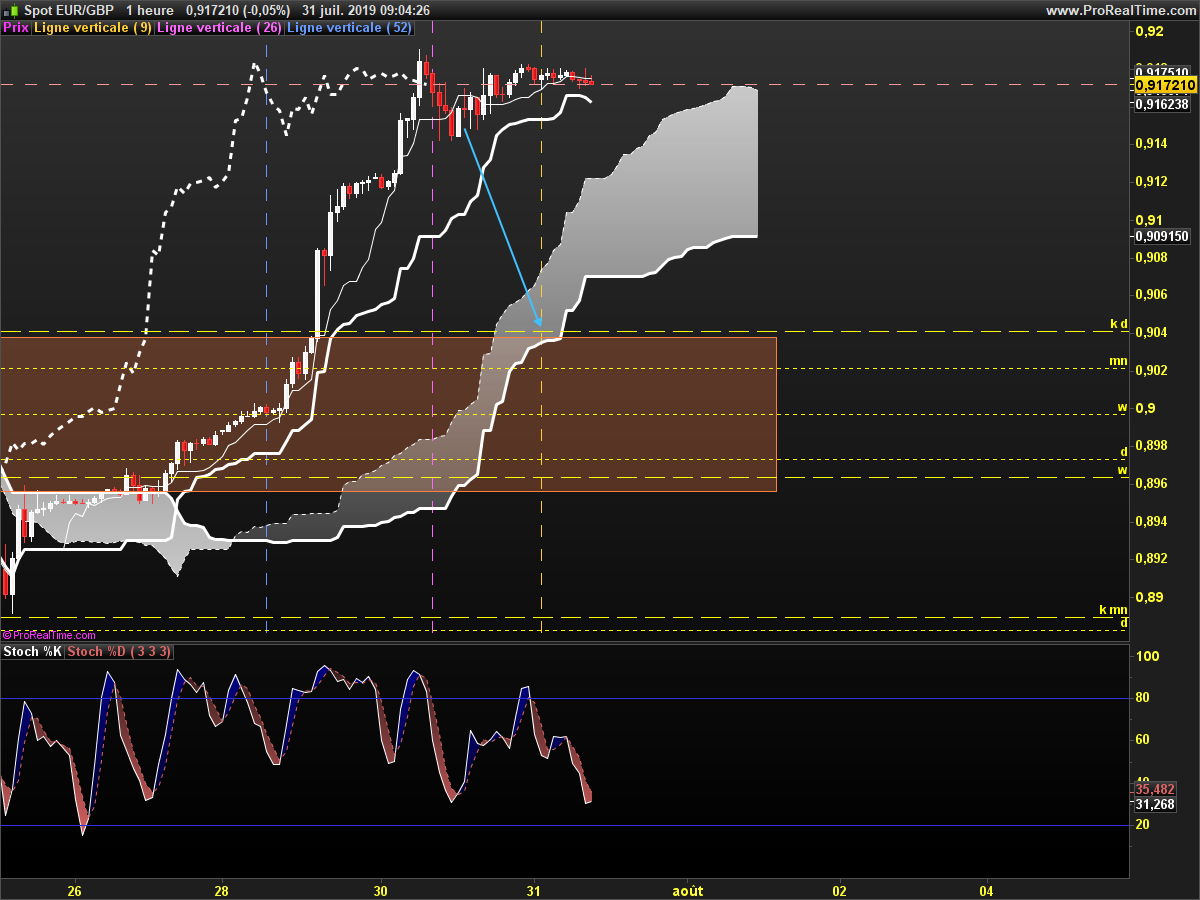Click the ©ProRealTime.com watermark link
This screenshot has width=1200, height=900.
(x=50, y=635)
